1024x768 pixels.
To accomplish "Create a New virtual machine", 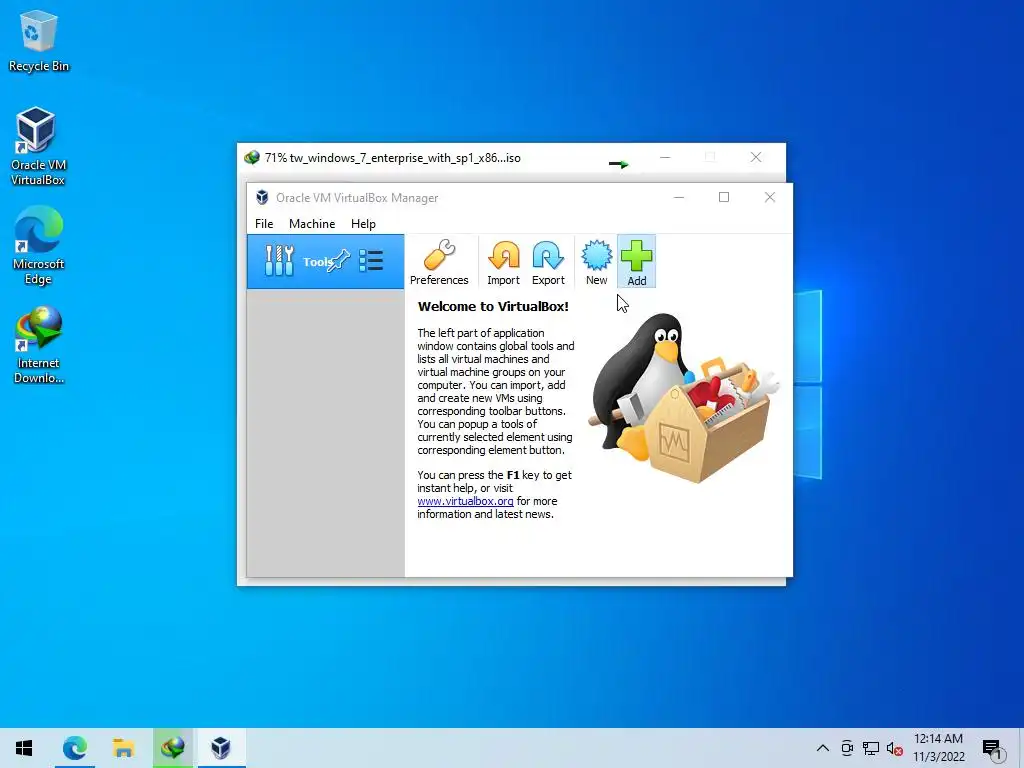I will point(596,262).
